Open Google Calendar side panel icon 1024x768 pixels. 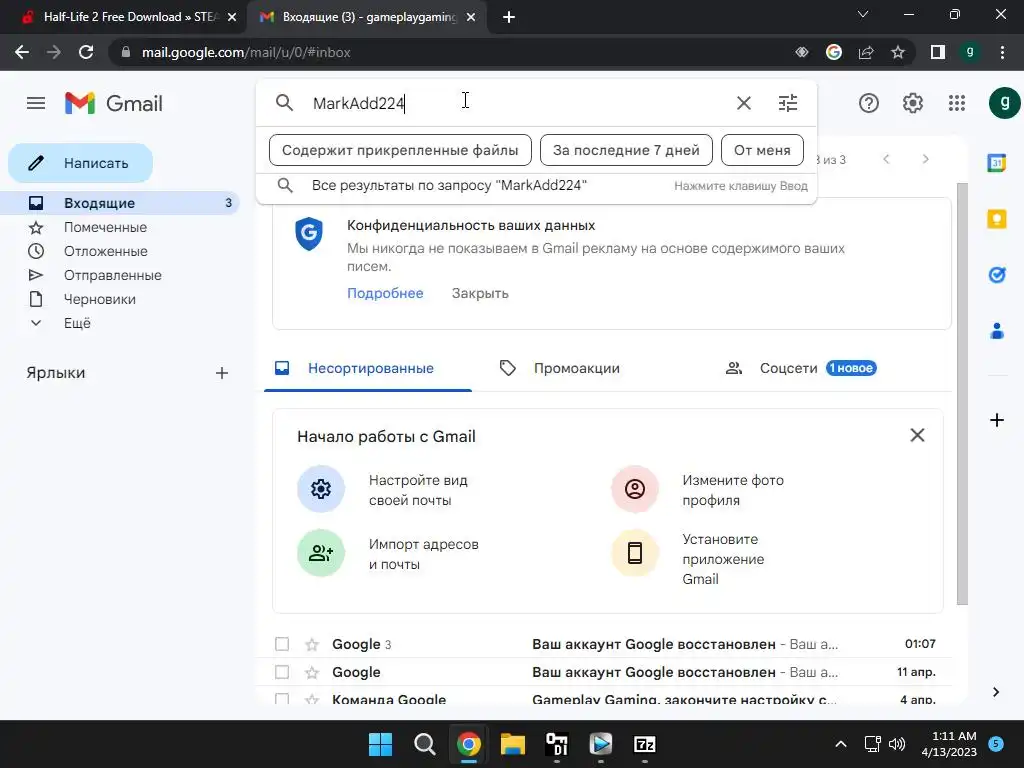(x=997, y=163)
